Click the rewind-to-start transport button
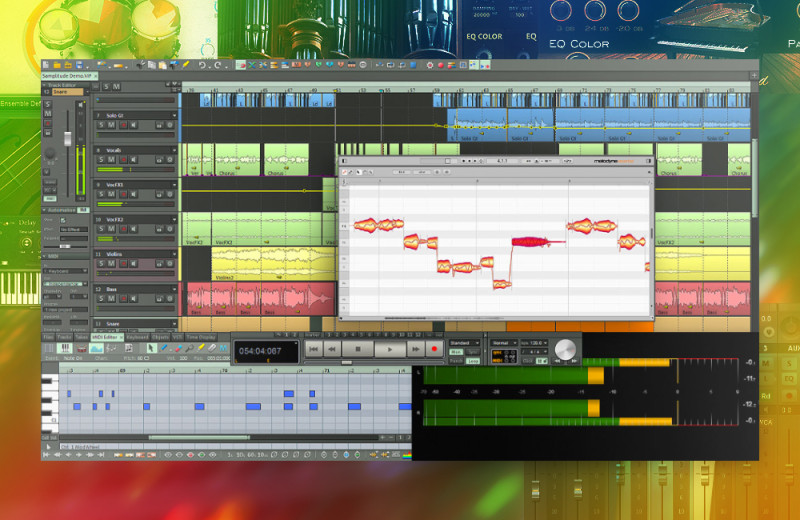This screenshot has height=520, width=800. [x=314, y=349]
